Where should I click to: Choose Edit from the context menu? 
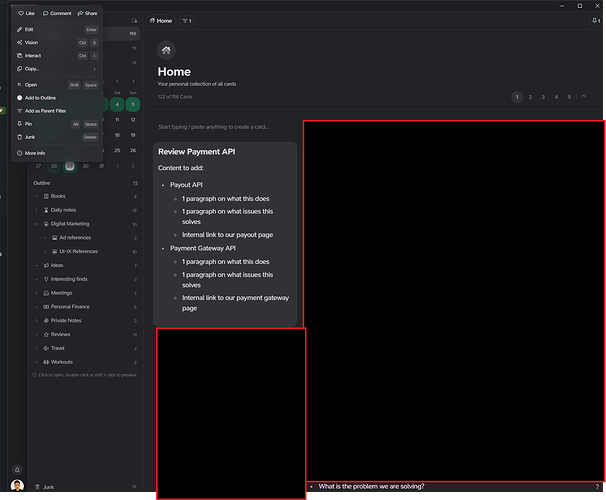pos(57,29)
